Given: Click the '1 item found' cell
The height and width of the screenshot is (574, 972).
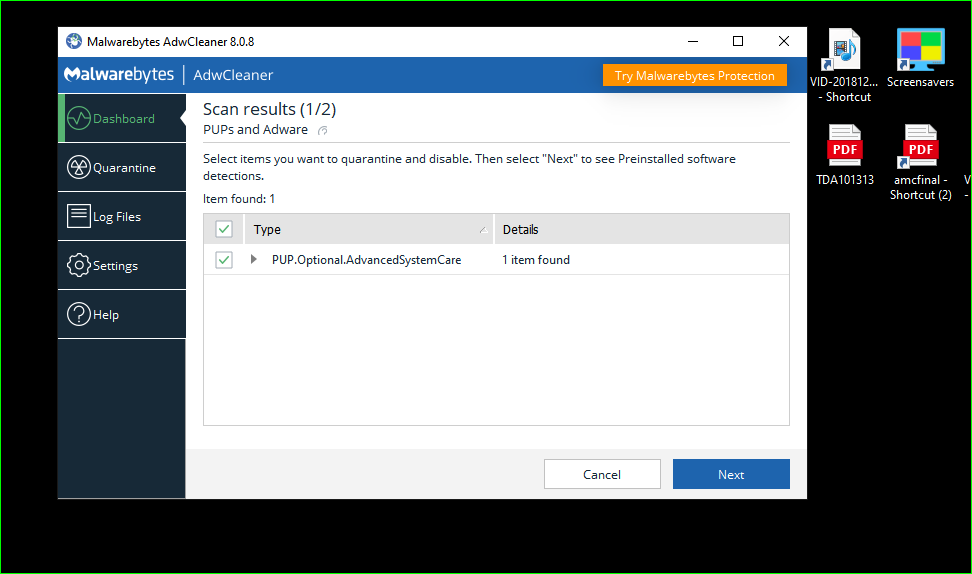Looking at the screenshot, I should (536, 260).
